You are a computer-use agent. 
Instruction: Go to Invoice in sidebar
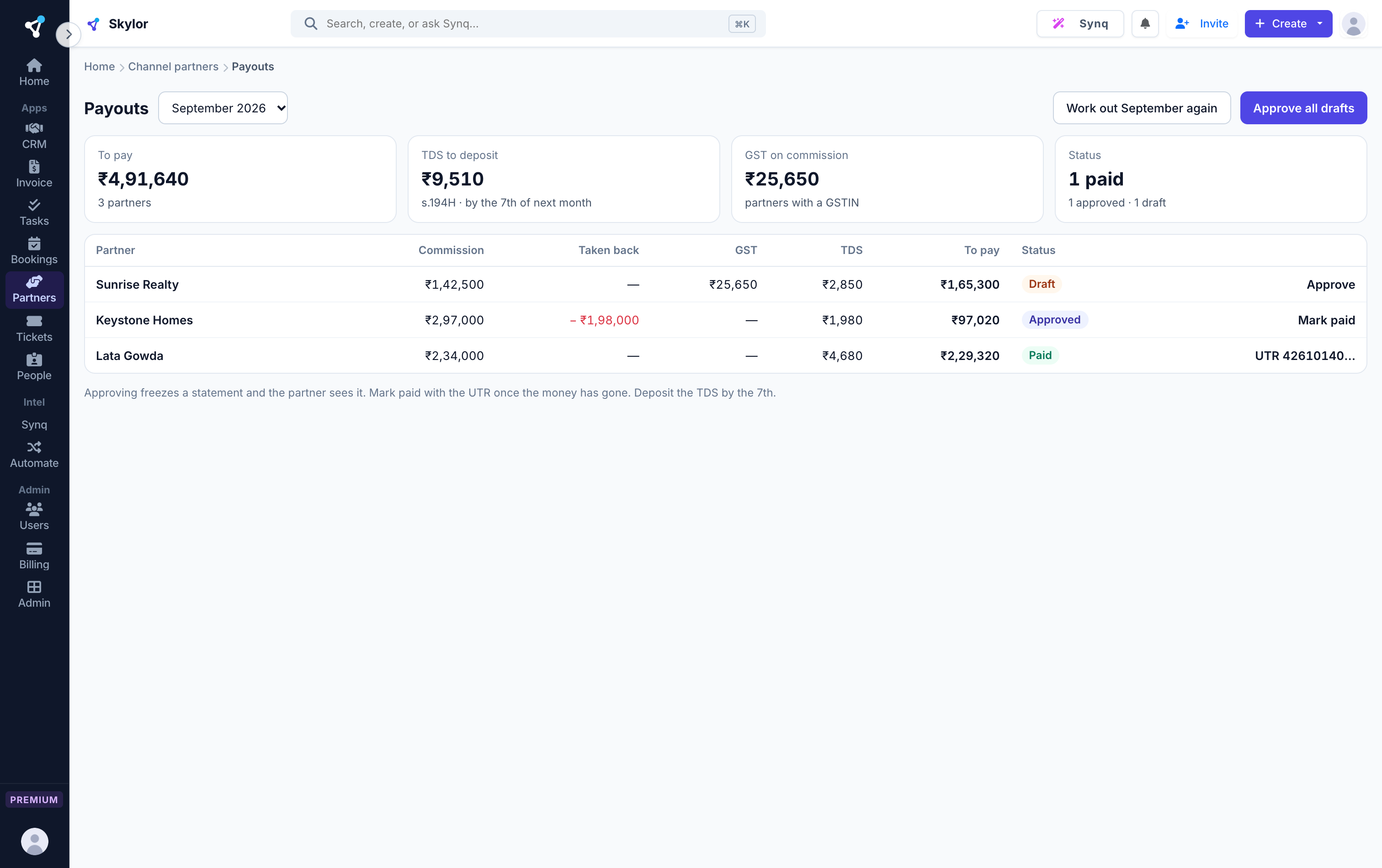point(34,175)
